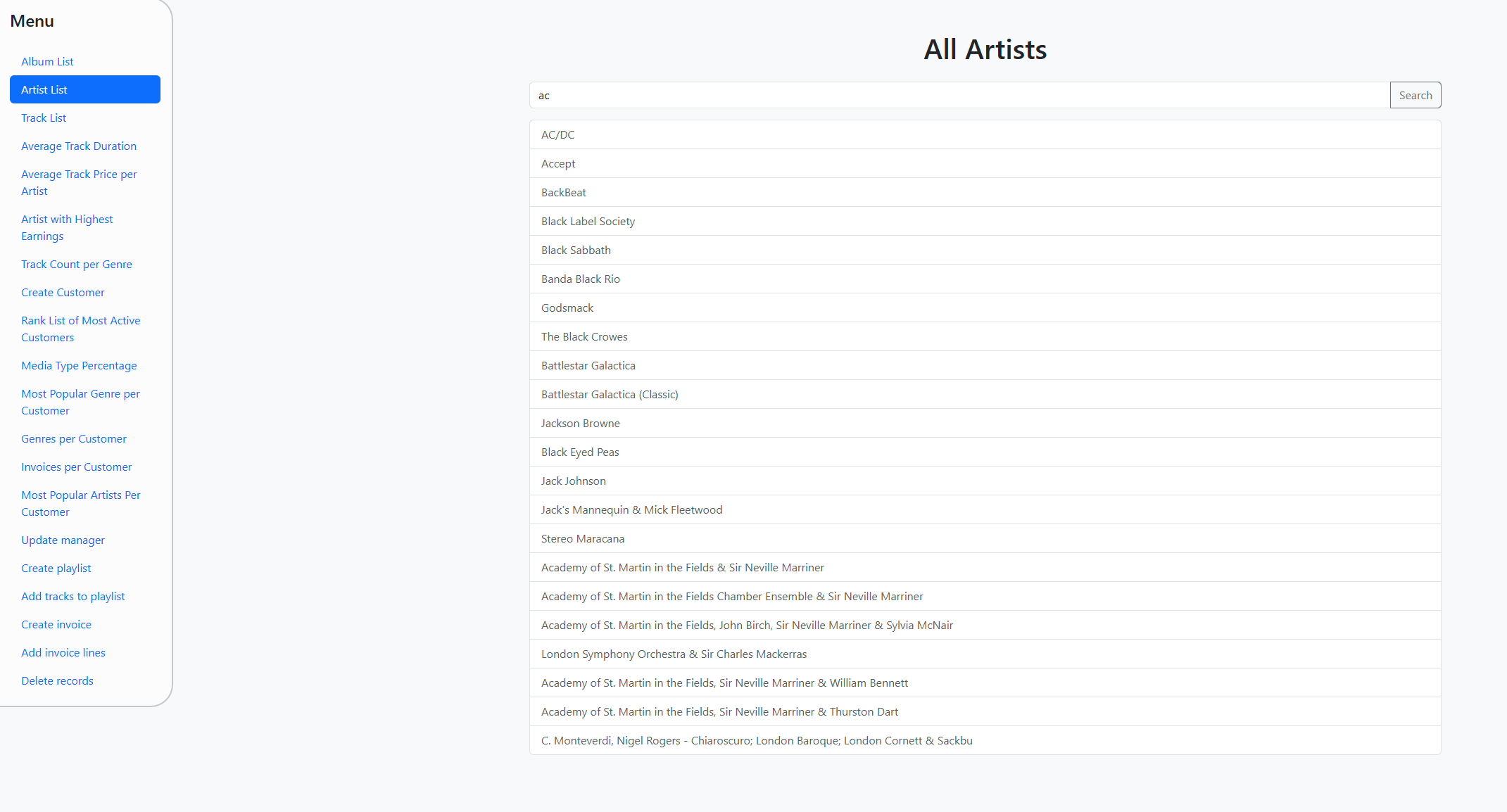Screen dimensions: 1507x812
Task: Open Artist with Highest Earnings
Action: (x=67, y=227)
